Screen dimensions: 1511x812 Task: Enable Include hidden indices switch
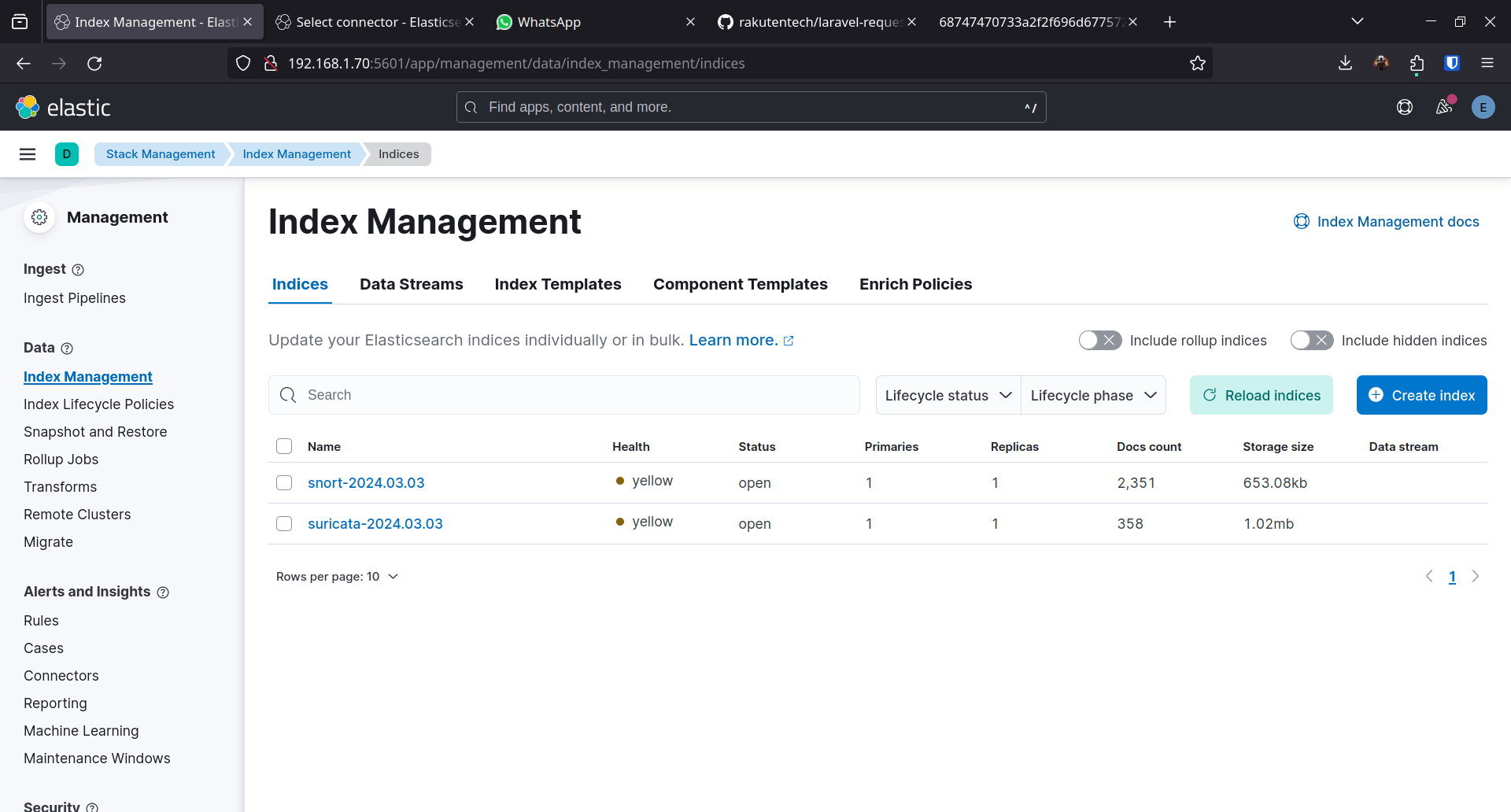(x=1311, y=340)
